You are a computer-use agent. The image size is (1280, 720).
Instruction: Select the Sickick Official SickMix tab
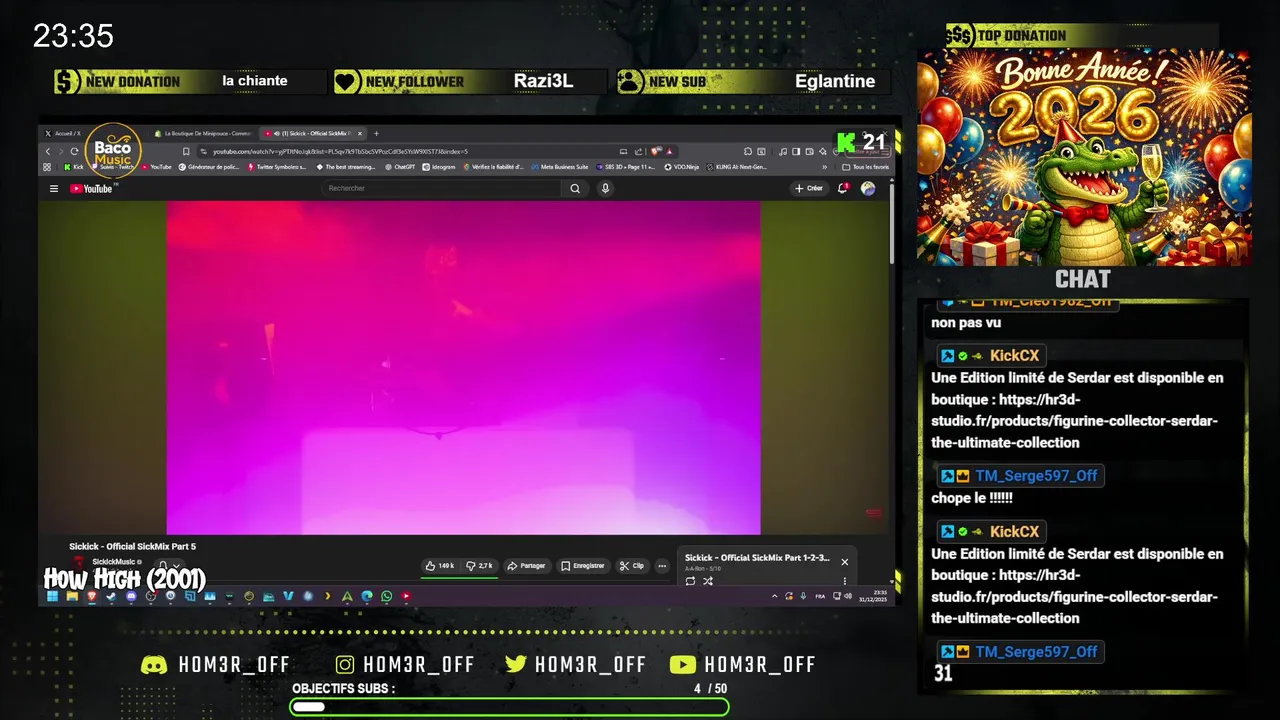314,133
